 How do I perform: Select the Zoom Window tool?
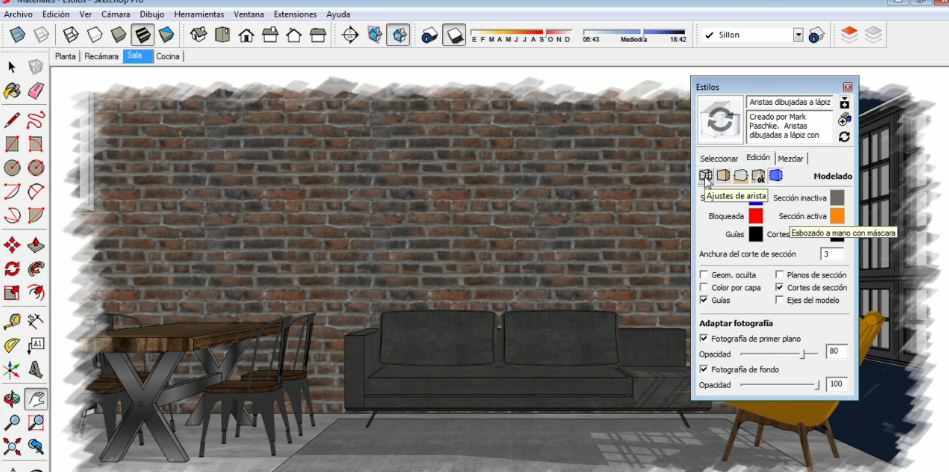(36, 422)
